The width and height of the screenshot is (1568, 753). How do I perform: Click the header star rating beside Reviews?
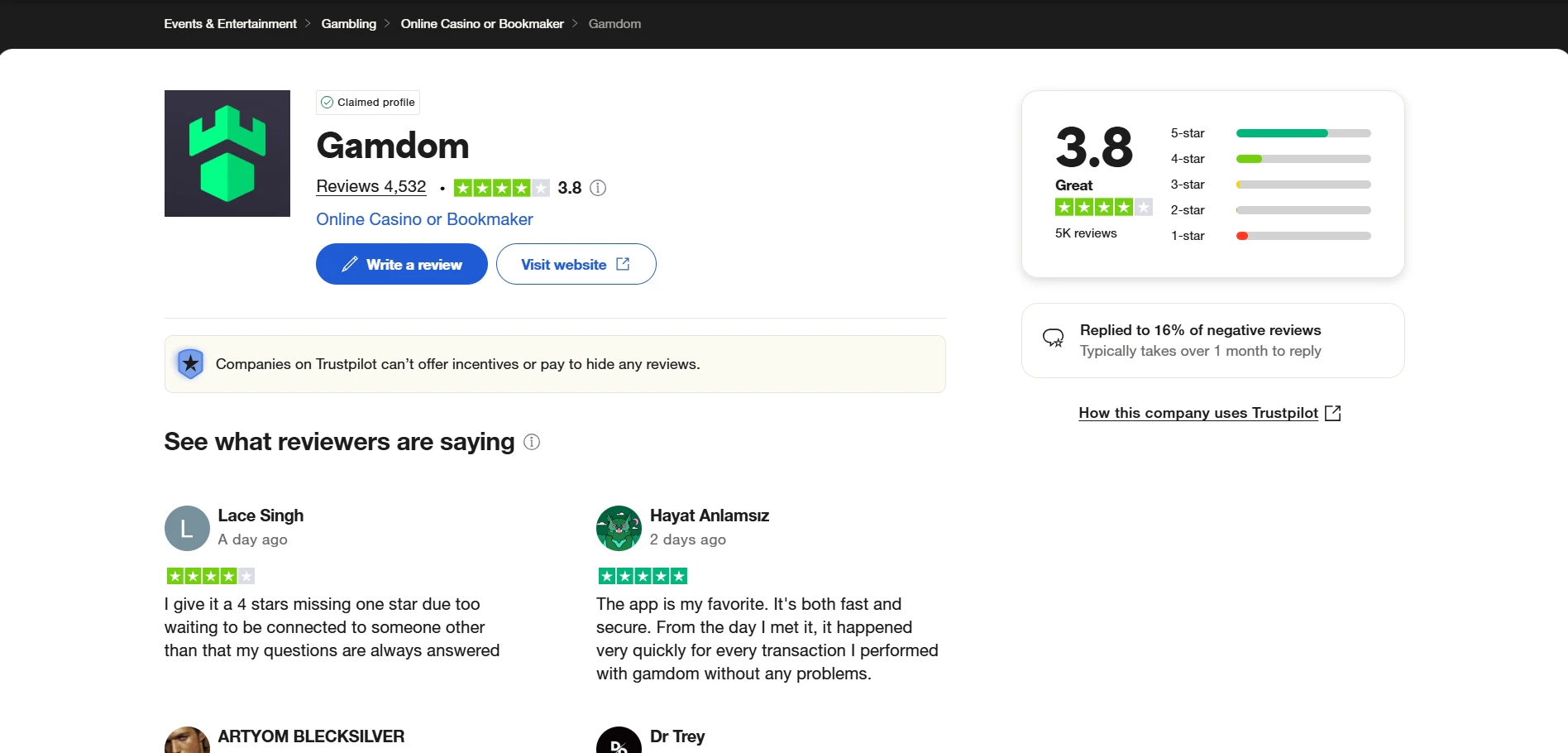pyautogui.click(x=502, y=188)
